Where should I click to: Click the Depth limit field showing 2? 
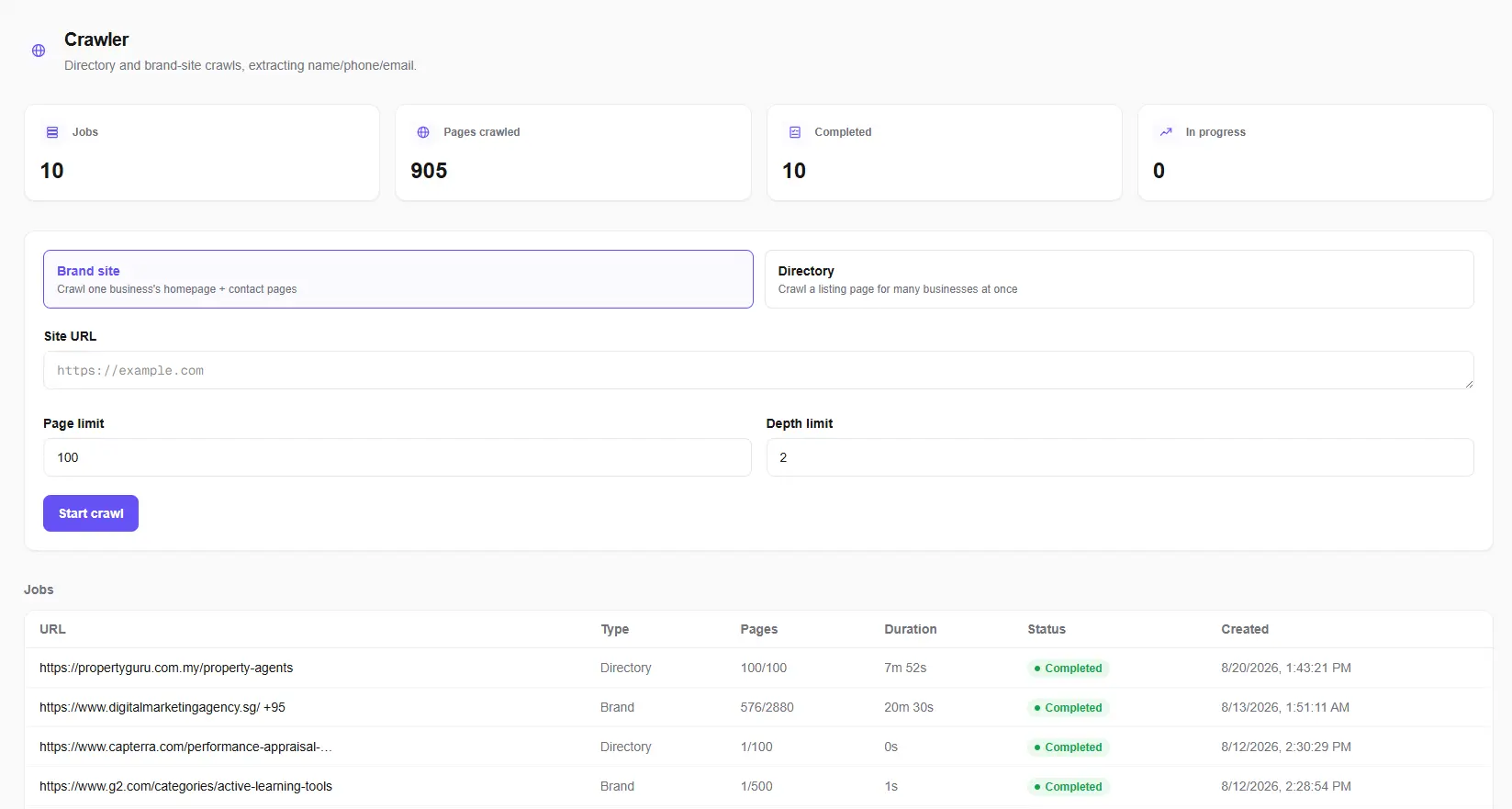coord(1120,457)
